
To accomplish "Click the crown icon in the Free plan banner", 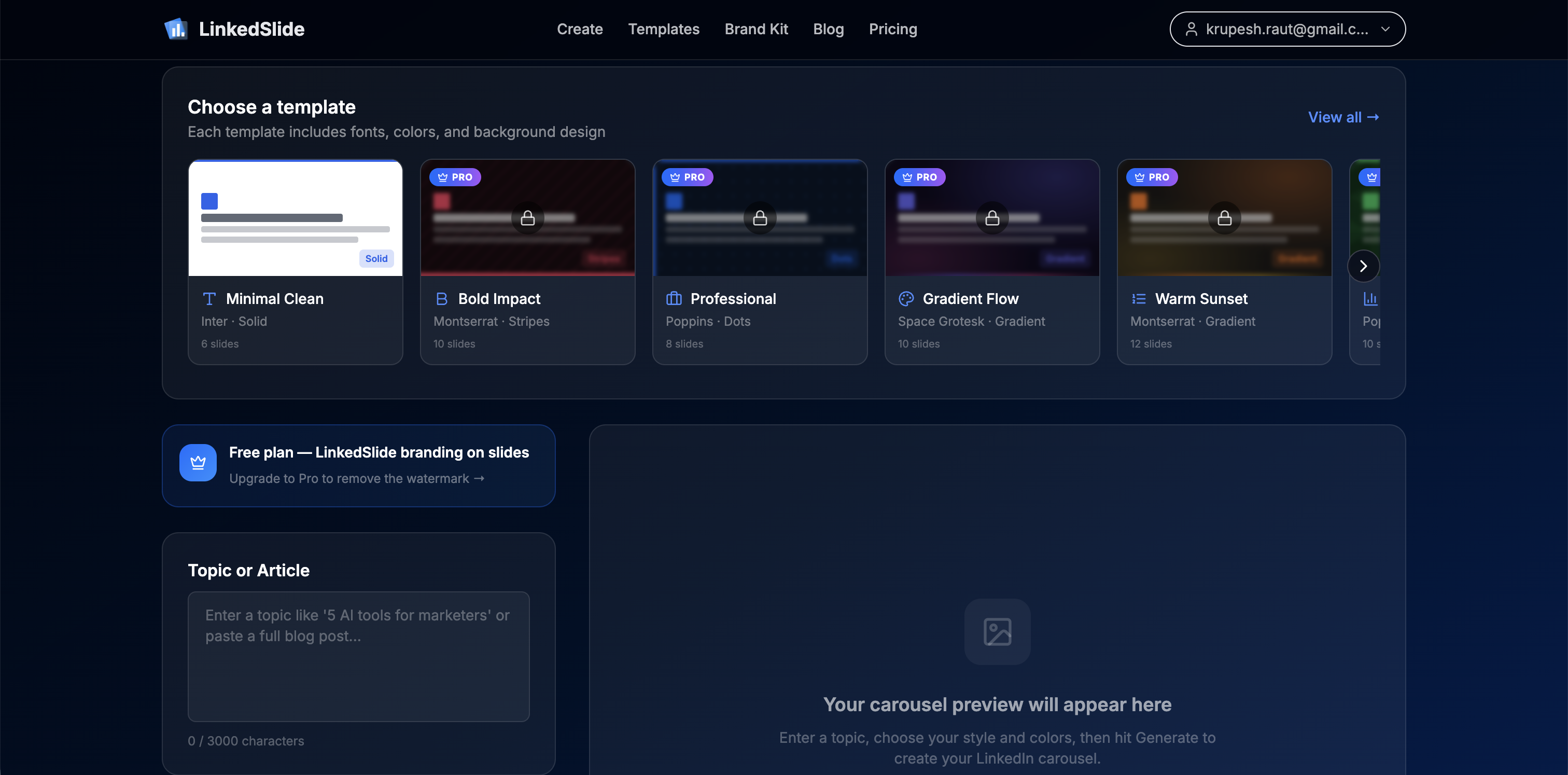I will [198, 462].
